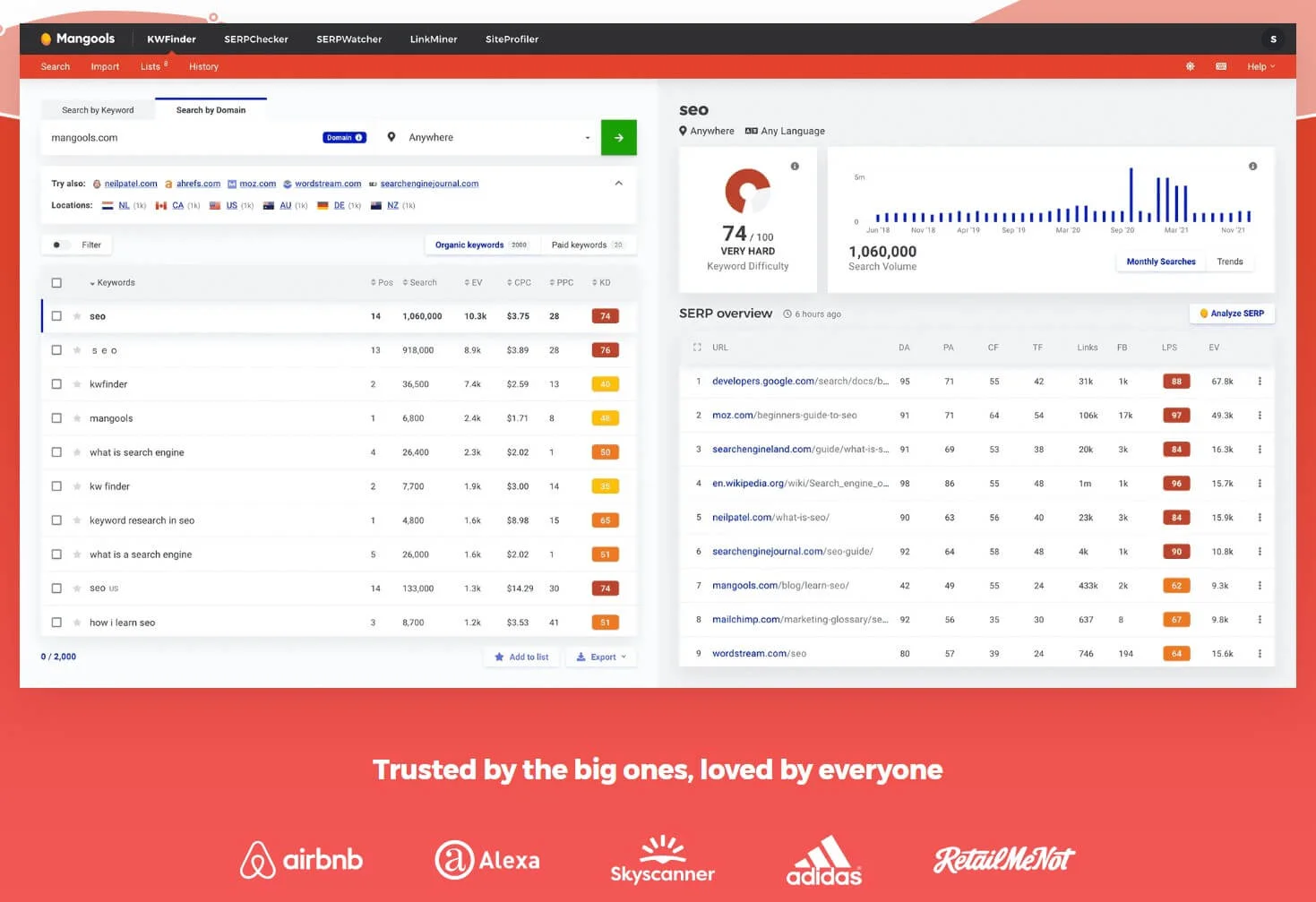Show Trends chart tab
1316x902 pixels.
[1229, 262]
